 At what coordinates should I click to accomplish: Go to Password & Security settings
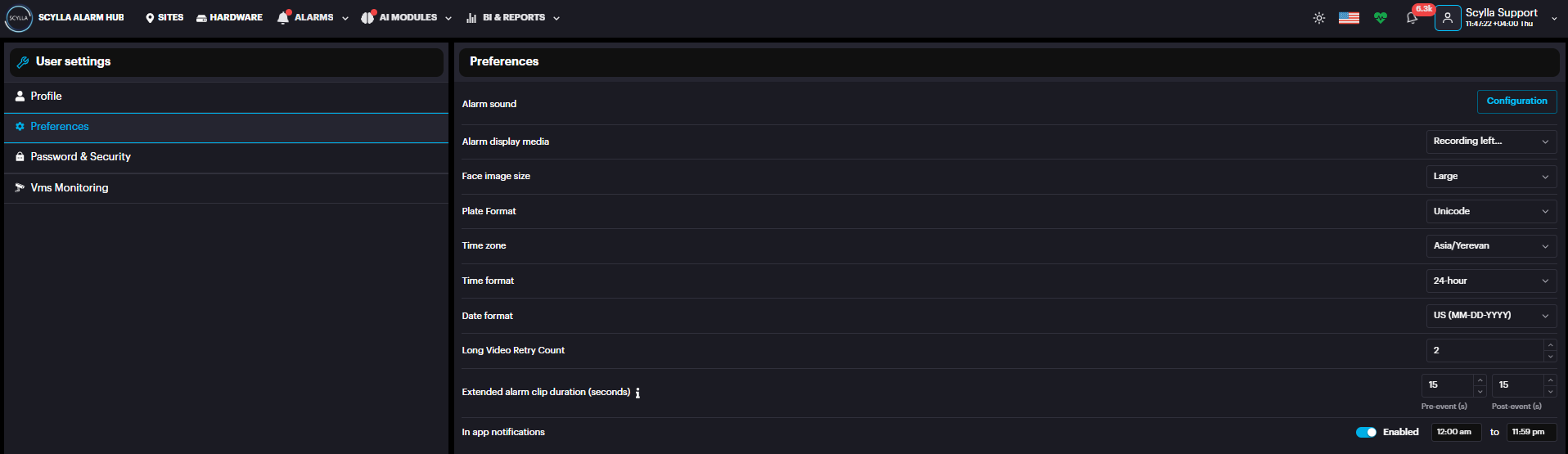click(80, 157)
